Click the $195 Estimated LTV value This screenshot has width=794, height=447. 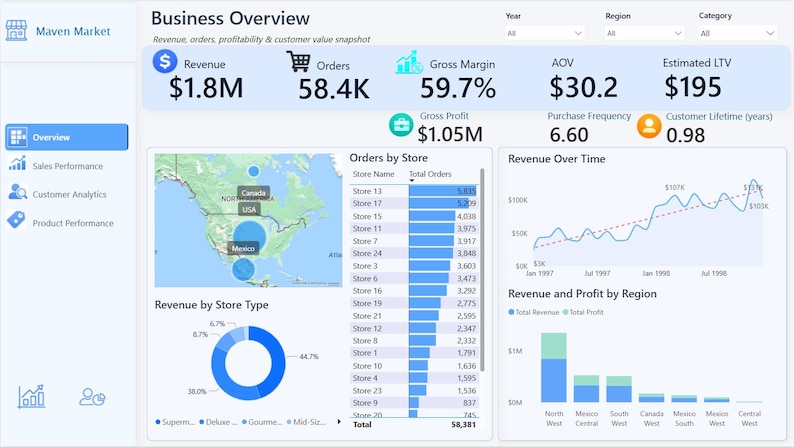click(693, 87)
